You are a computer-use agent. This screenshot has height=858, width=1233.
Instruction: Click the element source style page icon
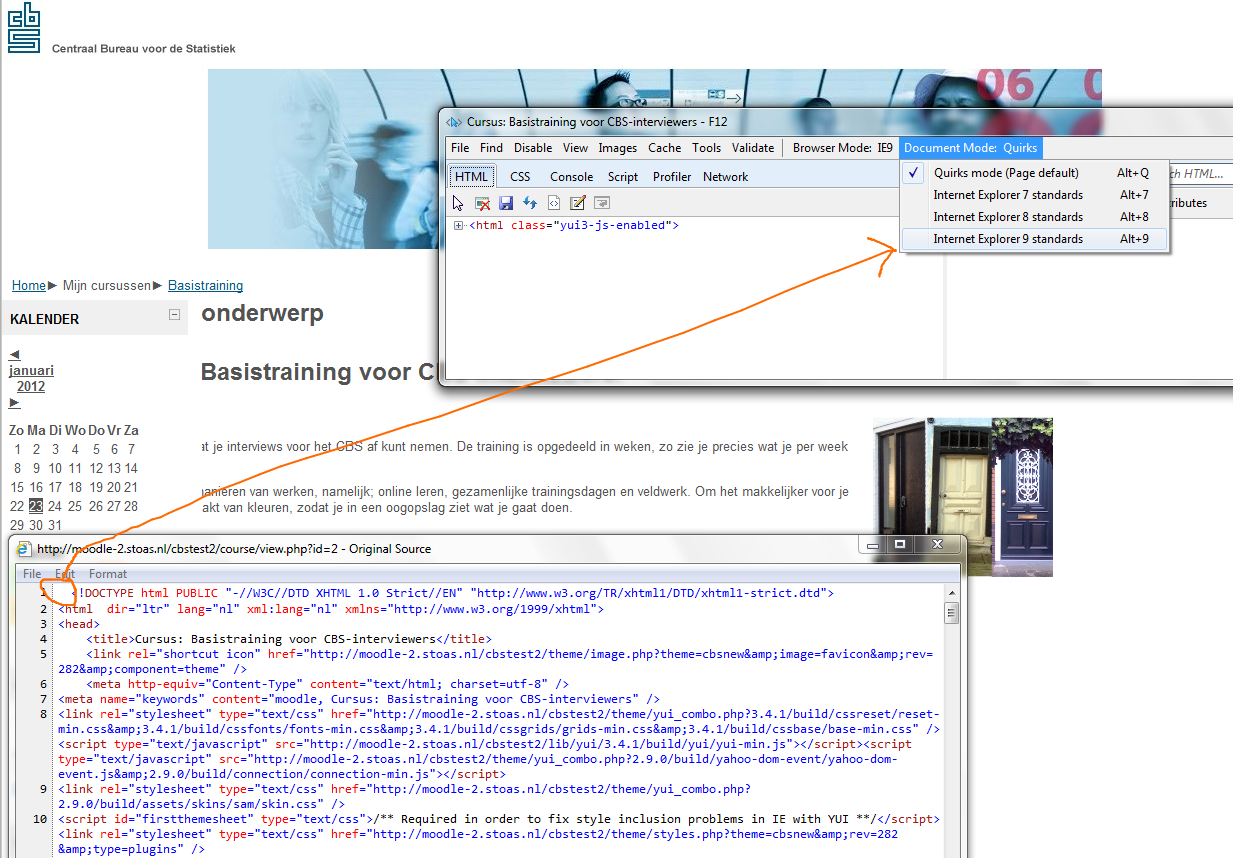tap(554, 203)
